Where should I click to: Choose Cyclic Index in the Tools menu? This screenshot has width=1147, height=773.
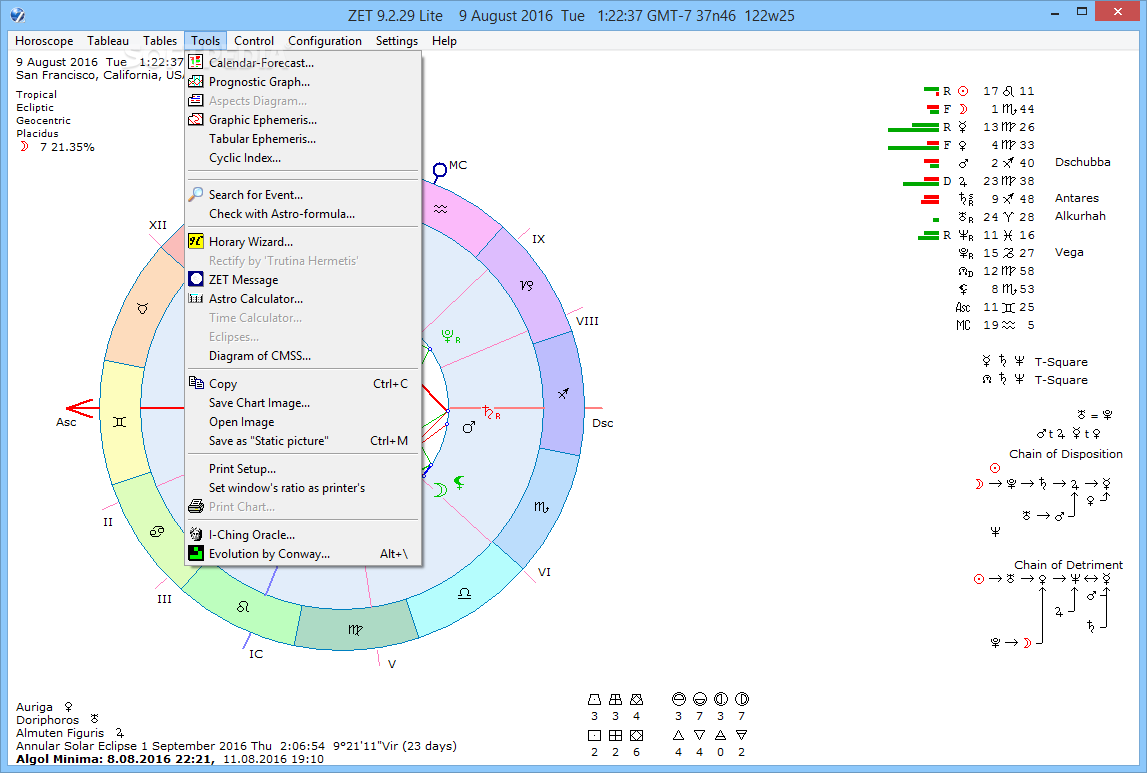pyautogui.click(x=304, y=157)
